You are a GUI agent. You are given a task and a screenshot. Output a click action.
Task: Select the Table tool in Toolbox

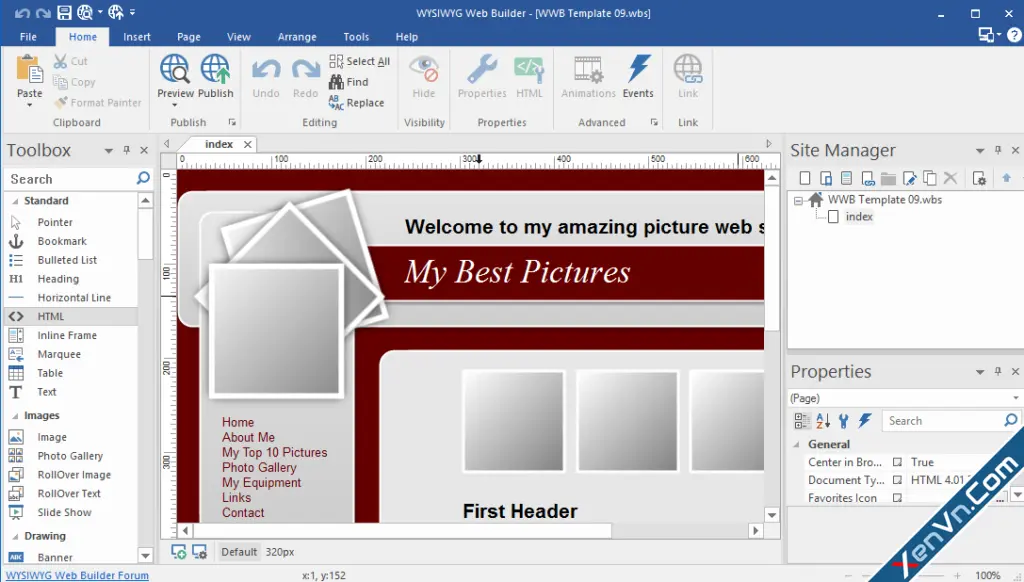tap(50, 373)
